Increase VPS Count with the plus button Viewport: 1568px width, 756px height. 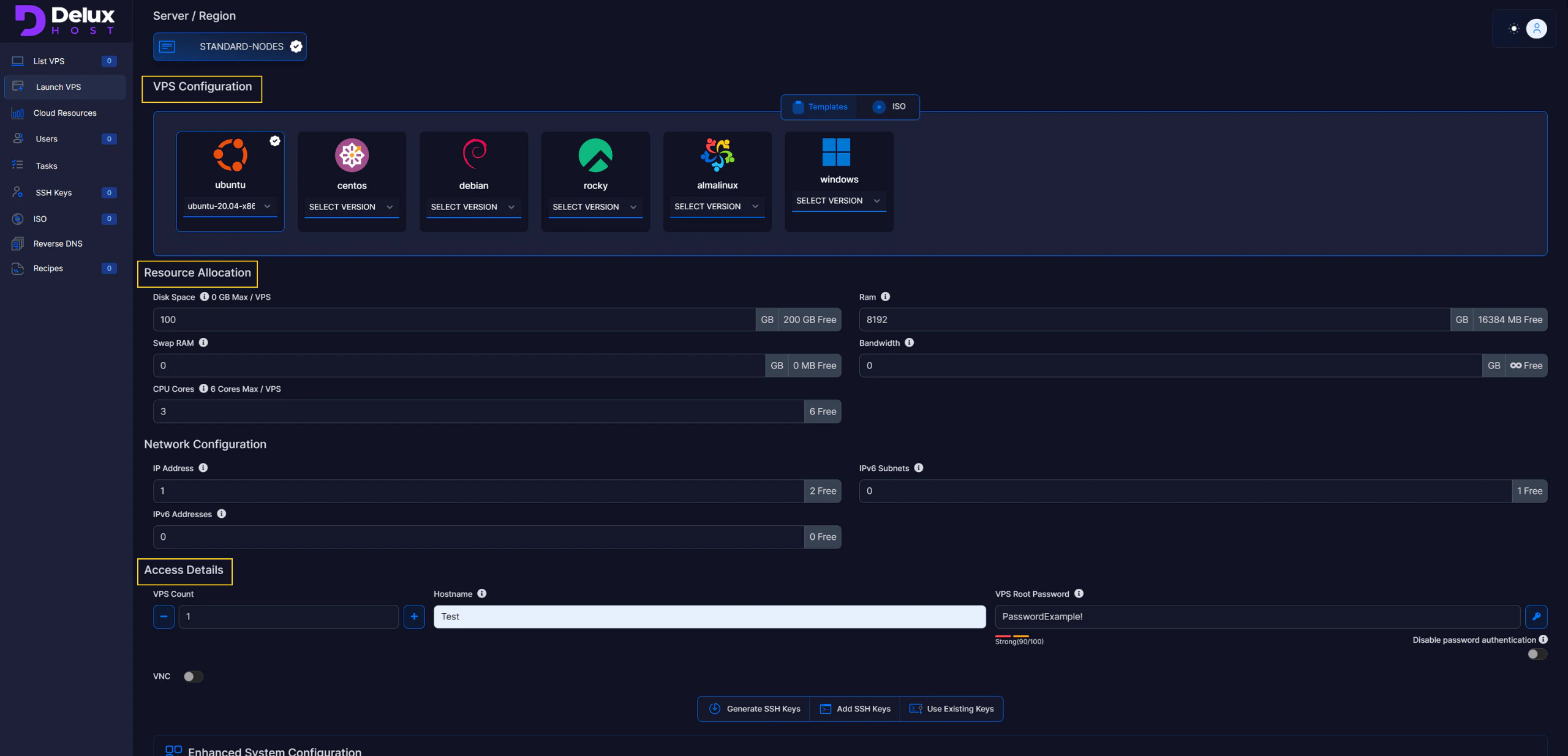coord(414,616)
